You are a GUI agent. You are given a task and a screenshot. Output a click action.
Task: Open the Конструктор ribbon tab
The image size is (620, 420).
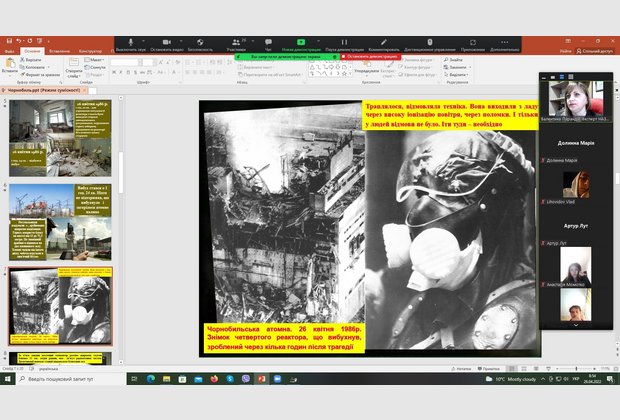(x=91, y=50)
